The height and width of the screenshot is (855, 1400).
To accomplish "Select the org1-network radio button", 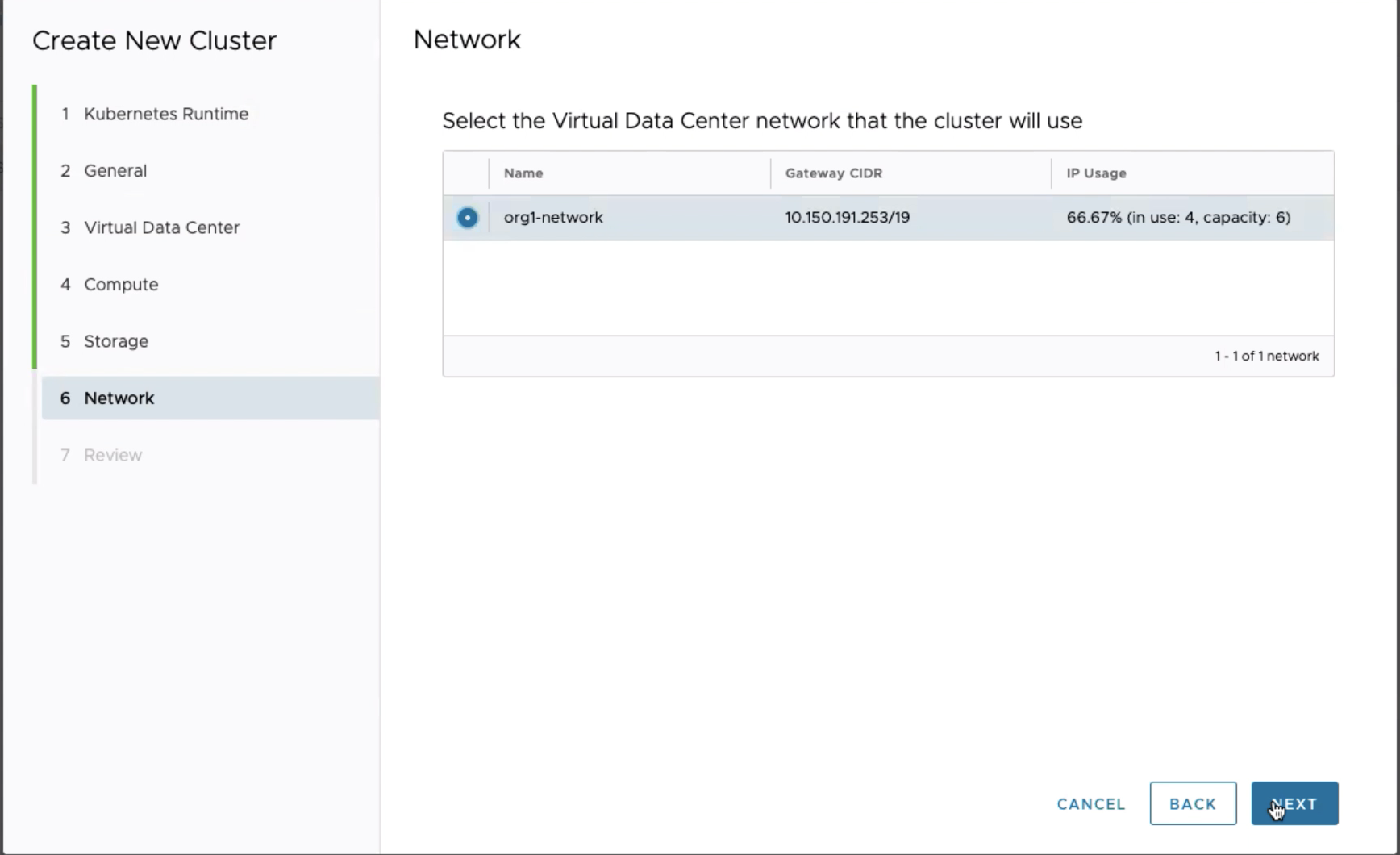I will tap(467, 218).
